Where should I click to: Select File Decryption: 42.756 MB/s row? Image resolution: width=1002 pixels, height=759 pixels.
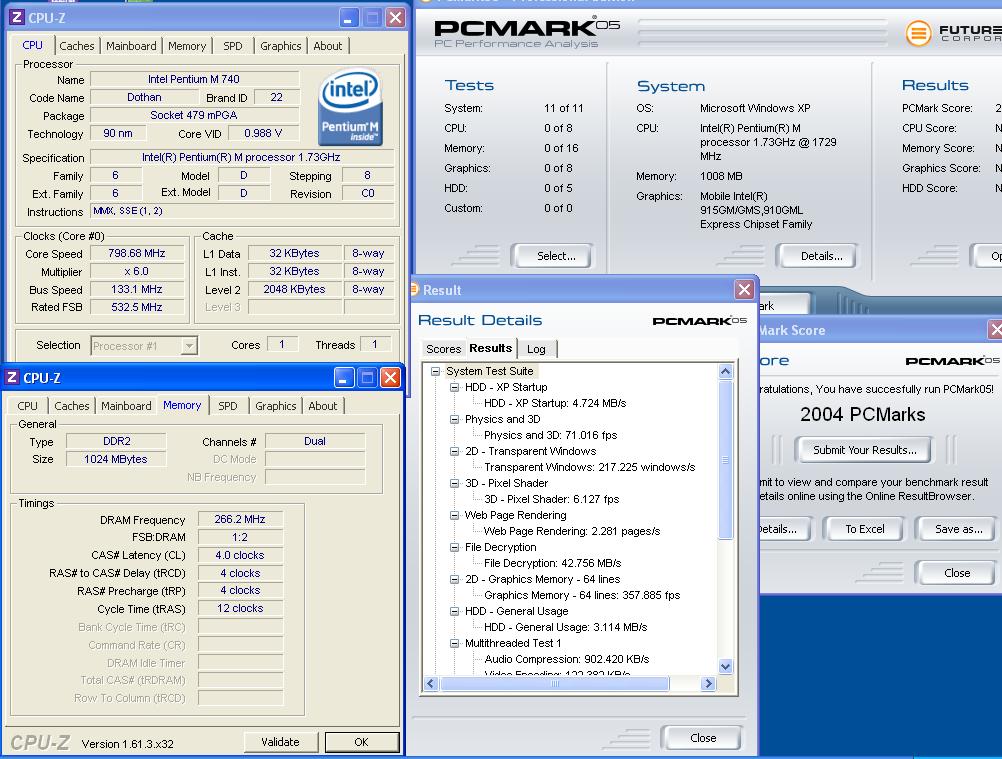tap(552, 563)
